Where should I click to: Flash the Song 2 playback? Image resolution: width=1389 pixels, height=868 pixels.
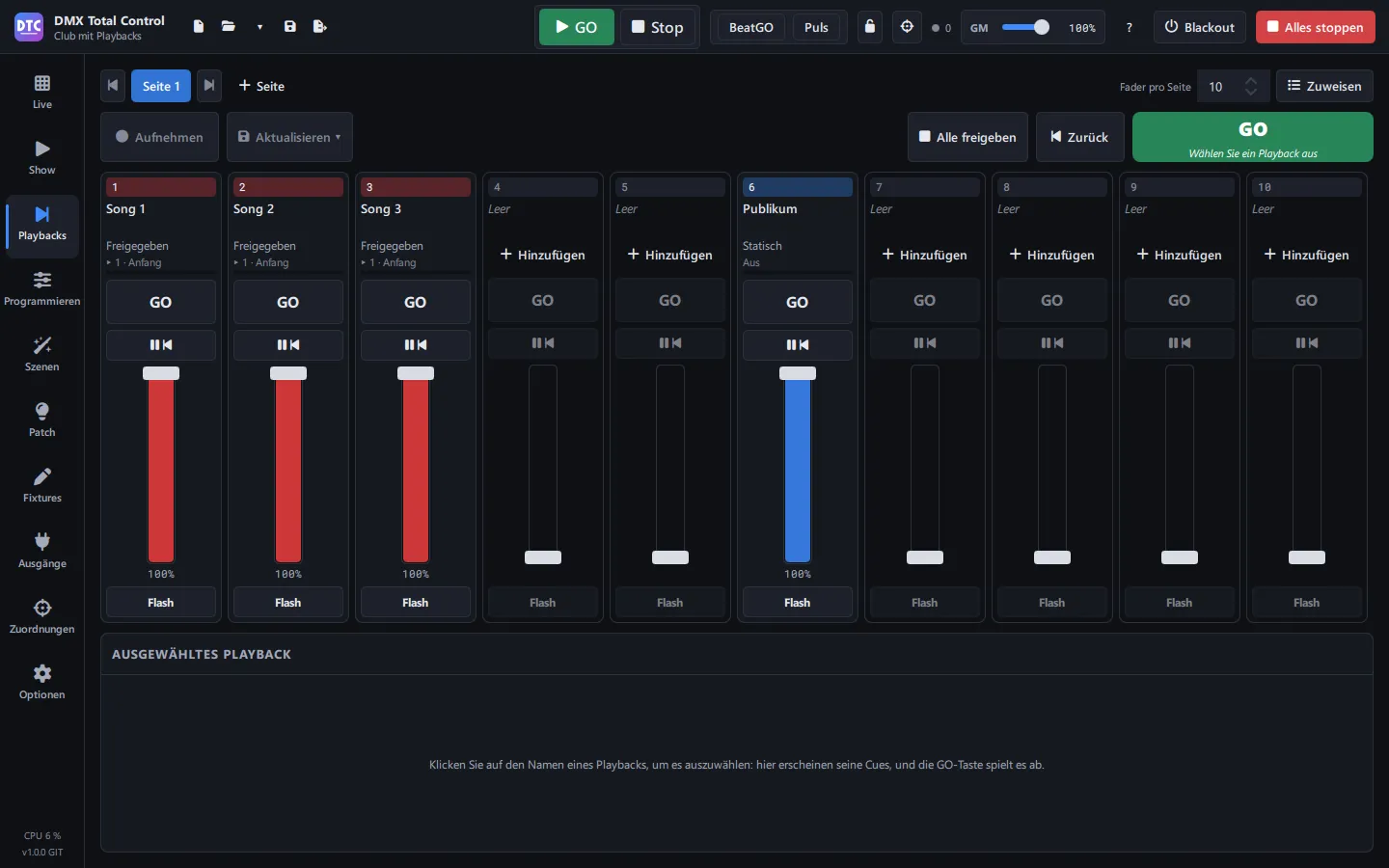[288, 603]
